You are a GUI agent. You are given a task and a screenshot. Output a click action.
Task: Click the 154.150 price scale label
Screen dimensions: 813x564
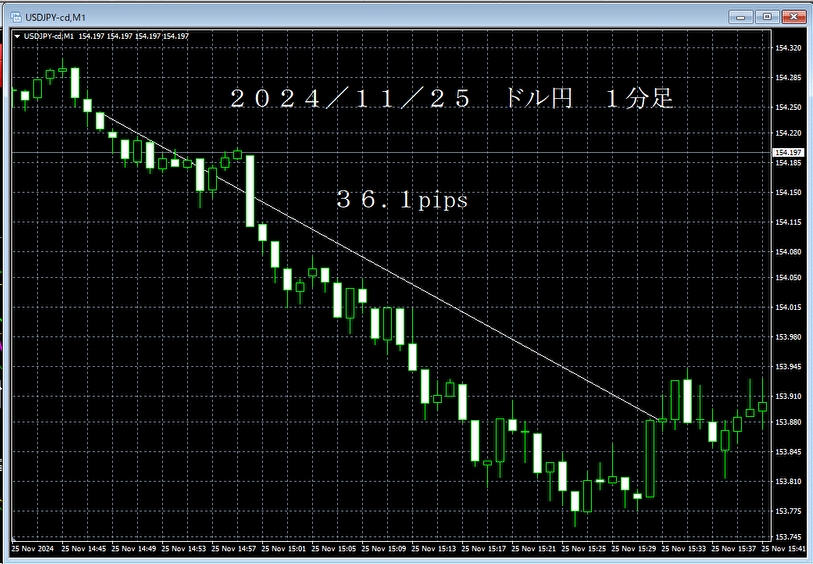coord(788,192)
